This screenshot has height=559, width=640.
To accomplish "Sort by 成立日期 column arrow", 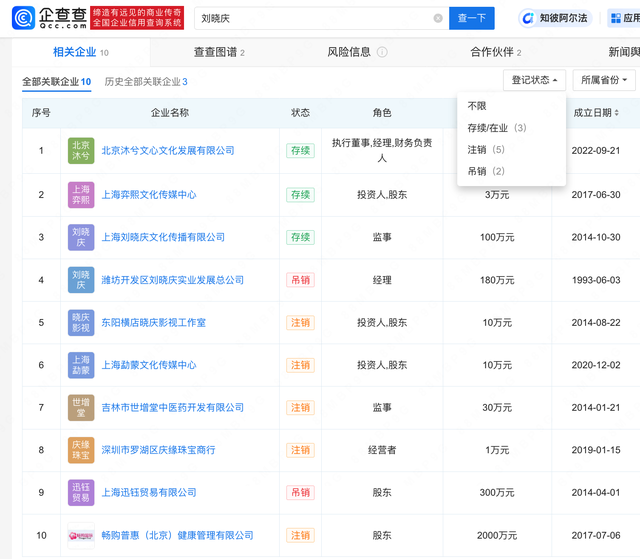I will coord(615,113).
